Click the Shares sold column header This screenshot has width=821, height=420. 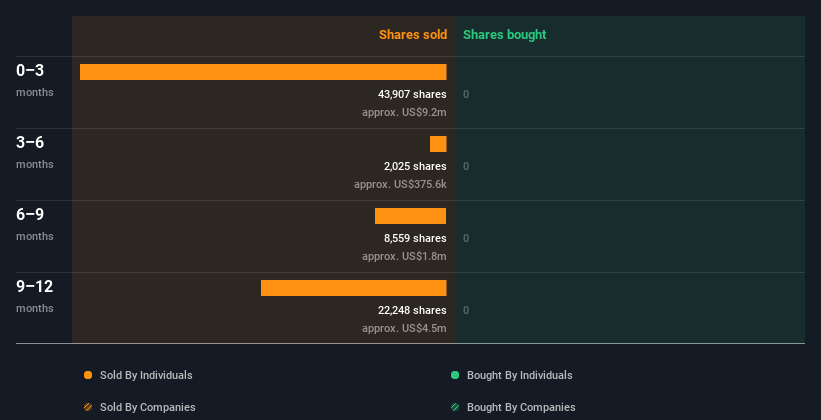(413, 35)
